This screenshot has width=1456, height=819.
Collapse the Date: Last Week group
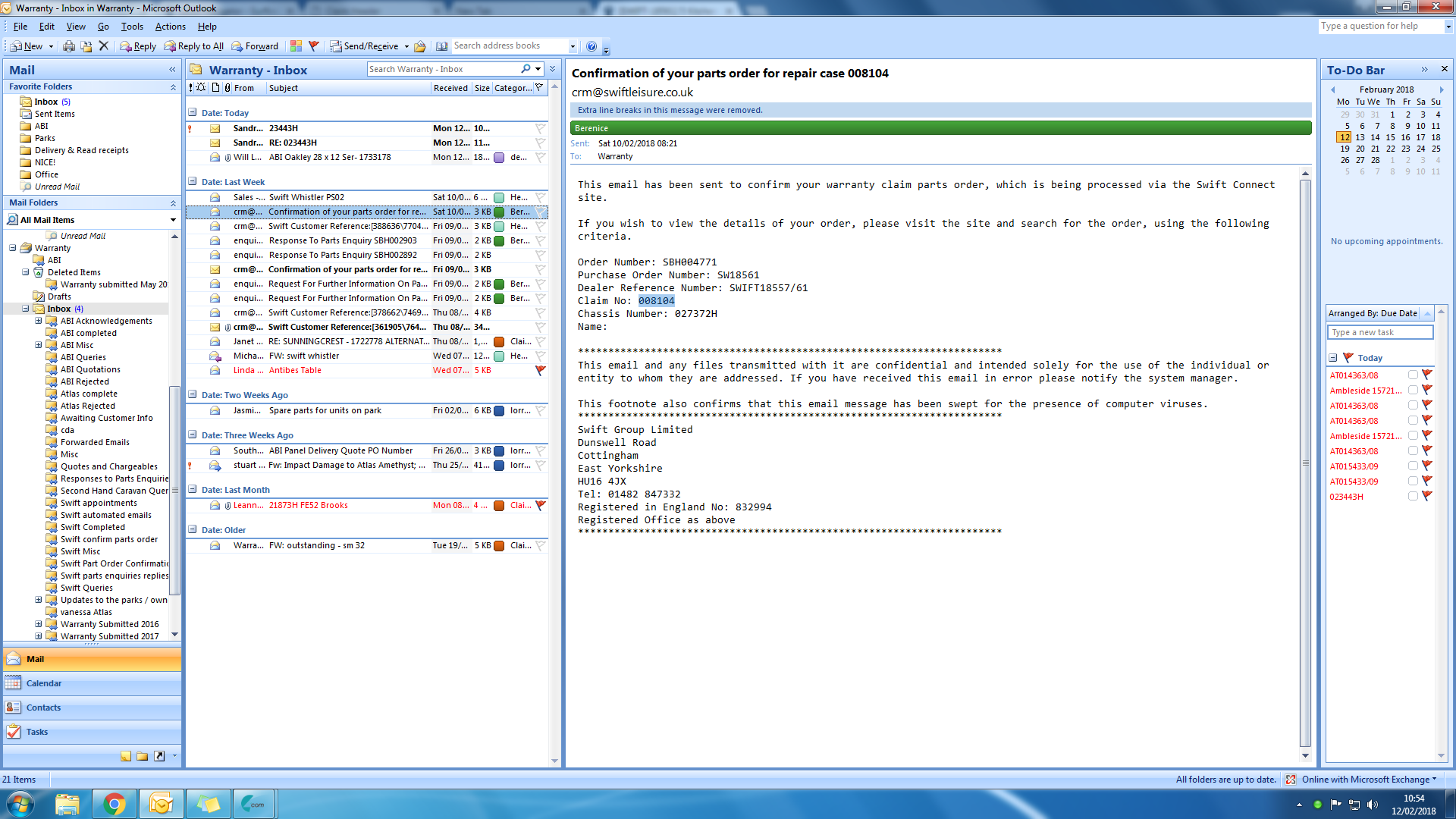click(x=193, y=182)
